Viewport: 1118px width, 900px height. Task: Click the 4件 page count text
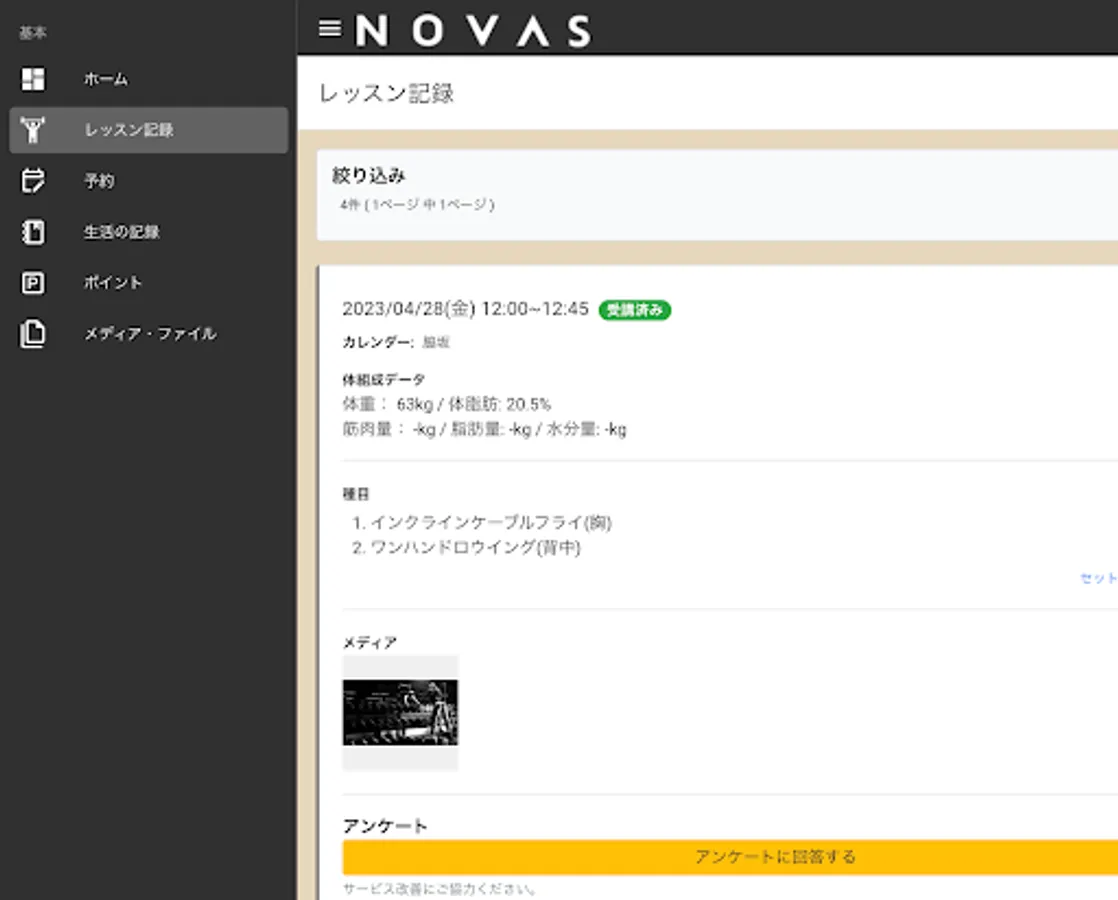(x=417, y=205)
